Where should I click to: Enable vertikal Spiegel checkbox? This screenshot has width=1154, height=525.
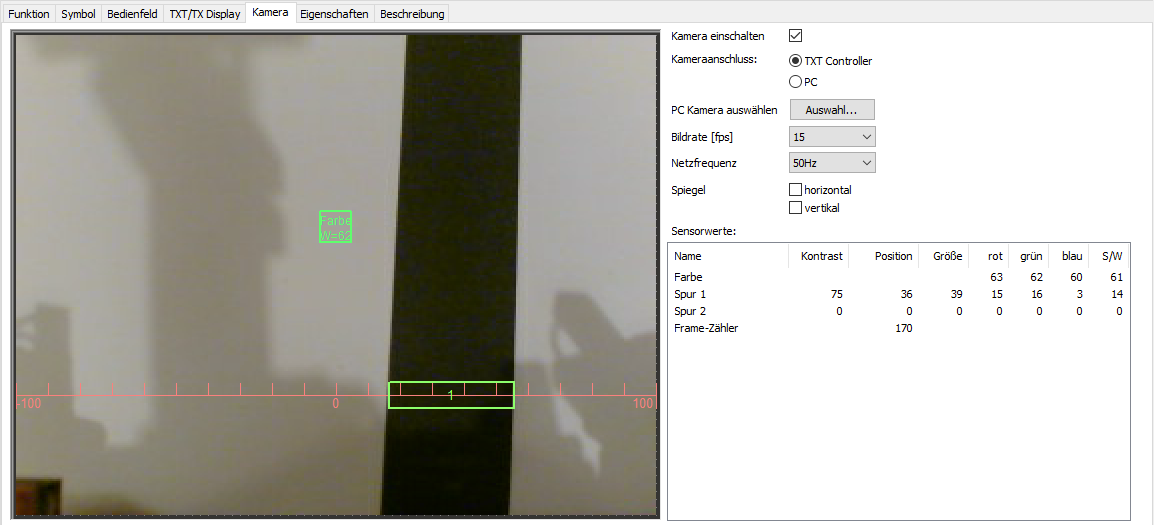point(795,208)
